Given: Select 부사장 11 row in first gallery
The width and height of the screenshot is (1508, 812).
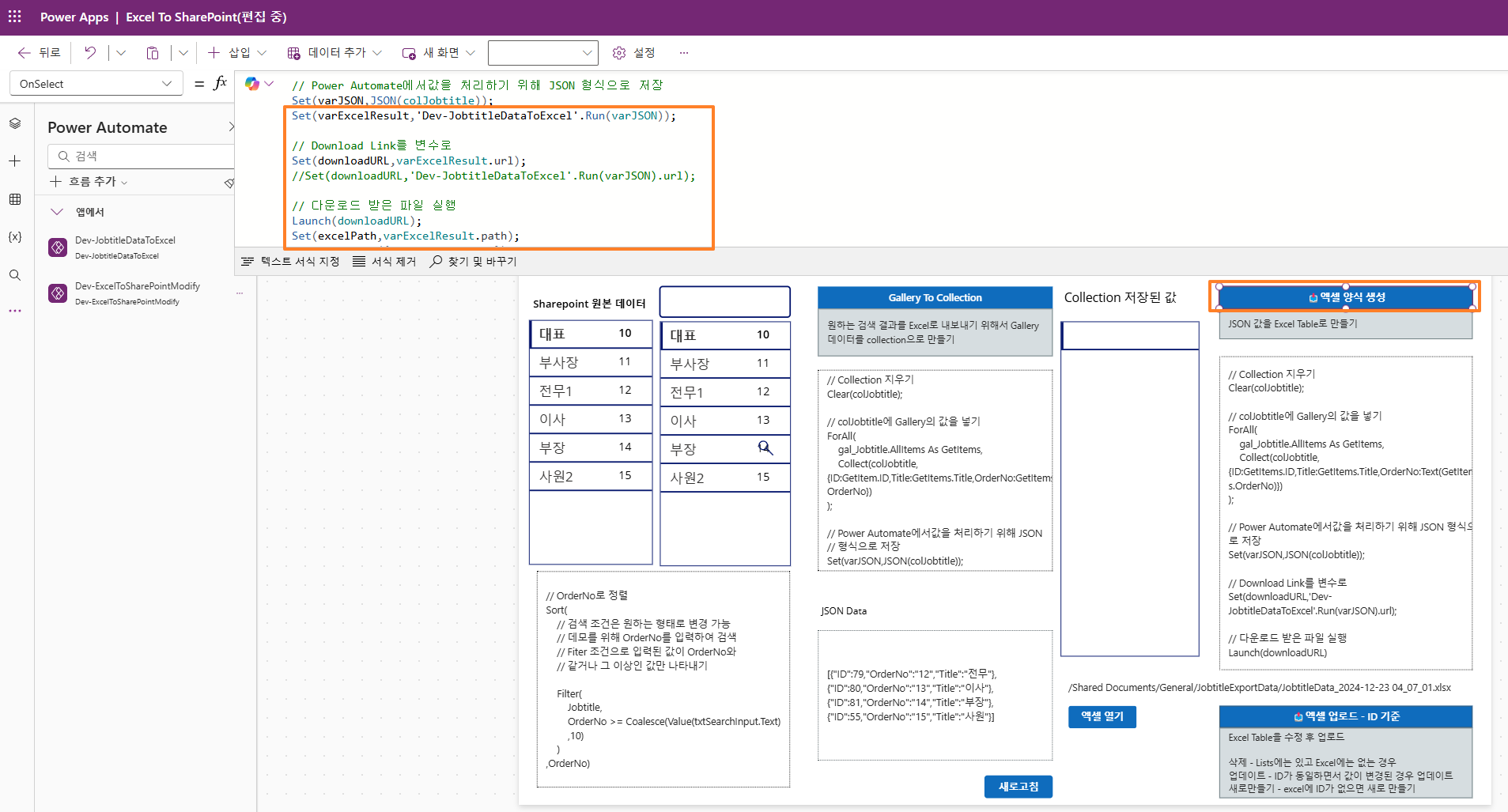Looking at the screenshot, I should pos(591,362).
